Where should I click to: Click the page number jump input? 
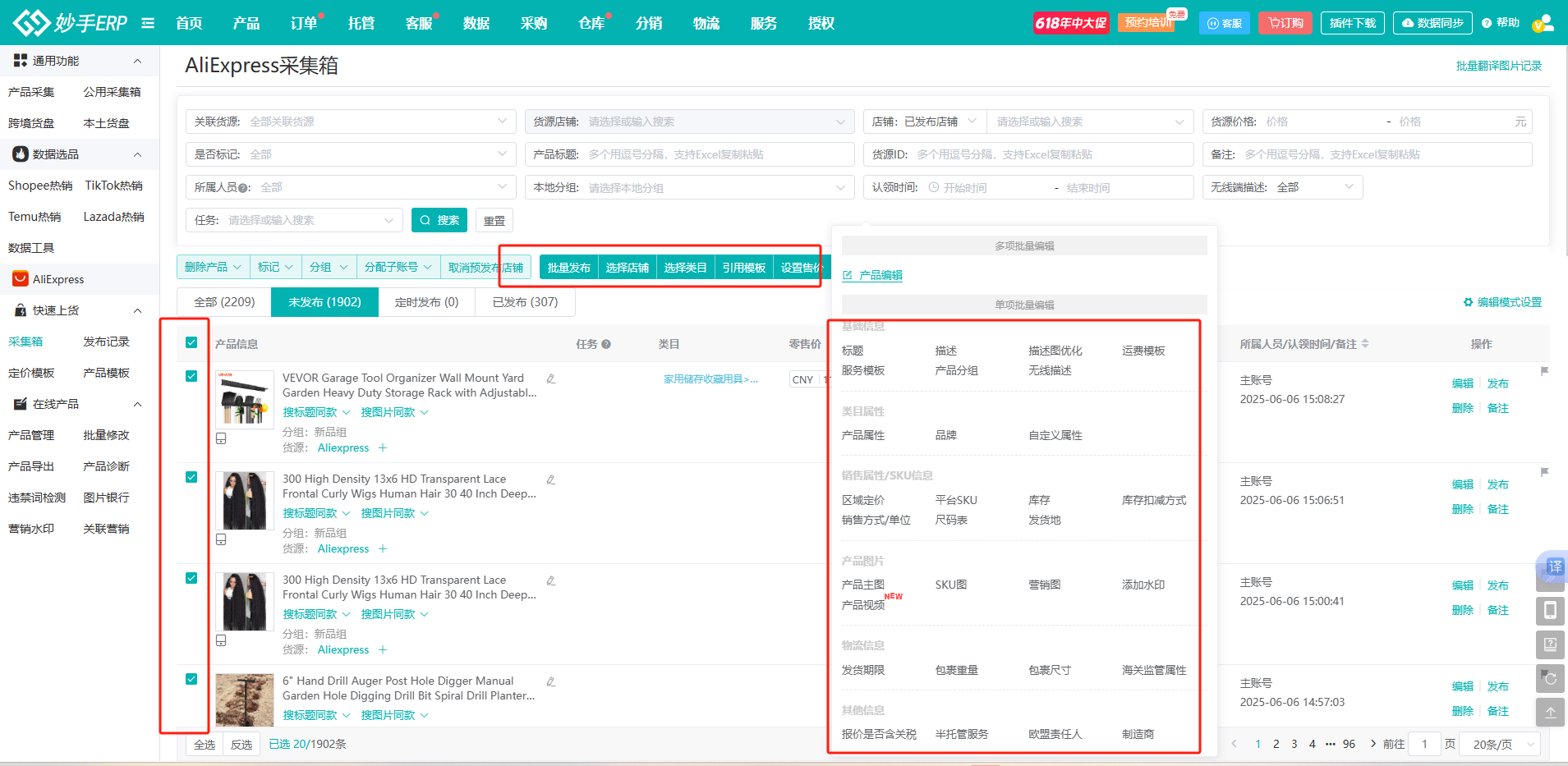tap(1424, 744)
